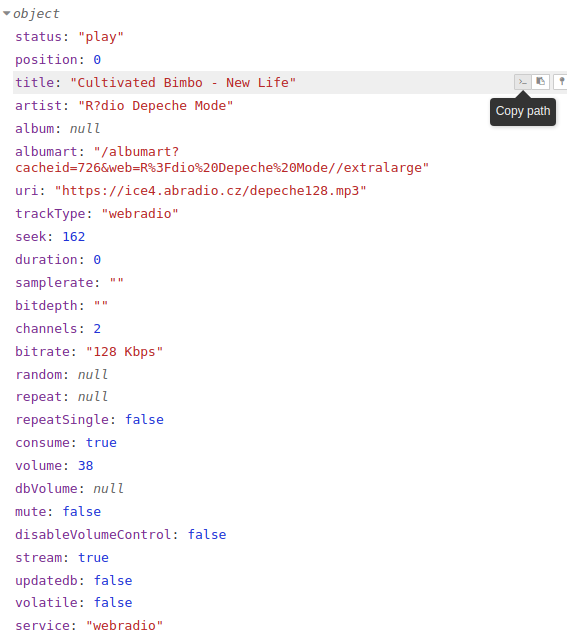Select the bitrate "128 Kbps" value
Viewport: 567px width, 631px height.
coord(124,351)
